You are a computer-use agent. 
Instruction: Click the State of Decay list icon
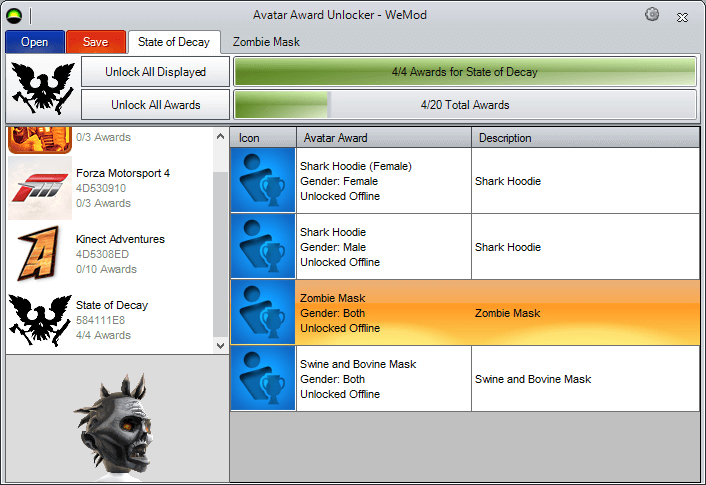pos(39,319)
